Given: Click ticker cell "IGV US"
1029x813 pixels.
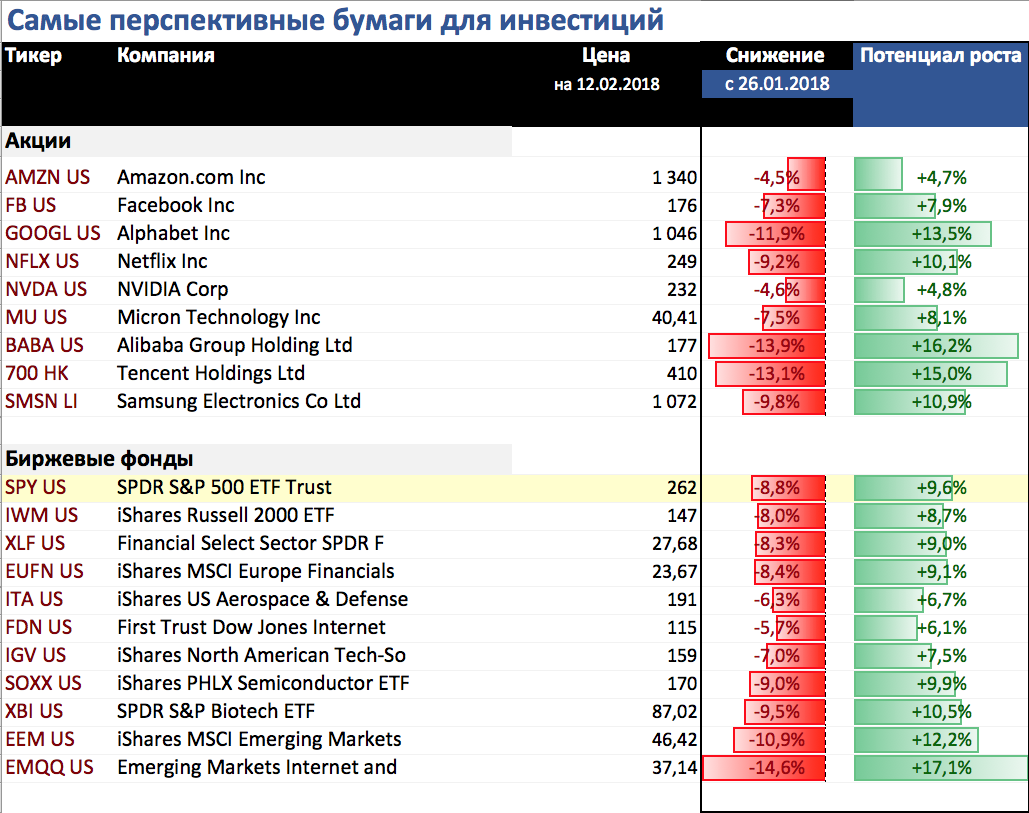Looking at the screenshot, I should [35, 655].
